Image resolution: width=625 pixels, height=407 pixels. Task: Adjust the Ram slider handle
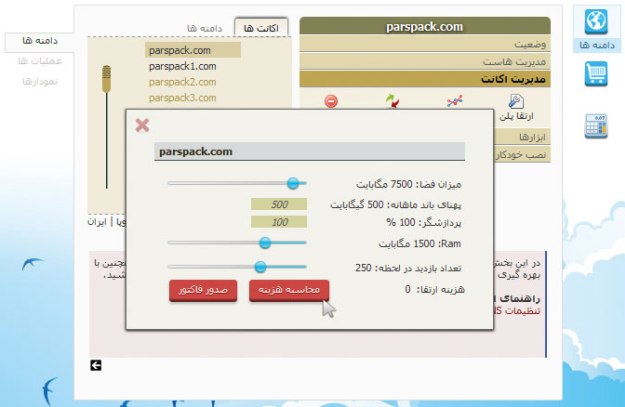tap(265, 243)
